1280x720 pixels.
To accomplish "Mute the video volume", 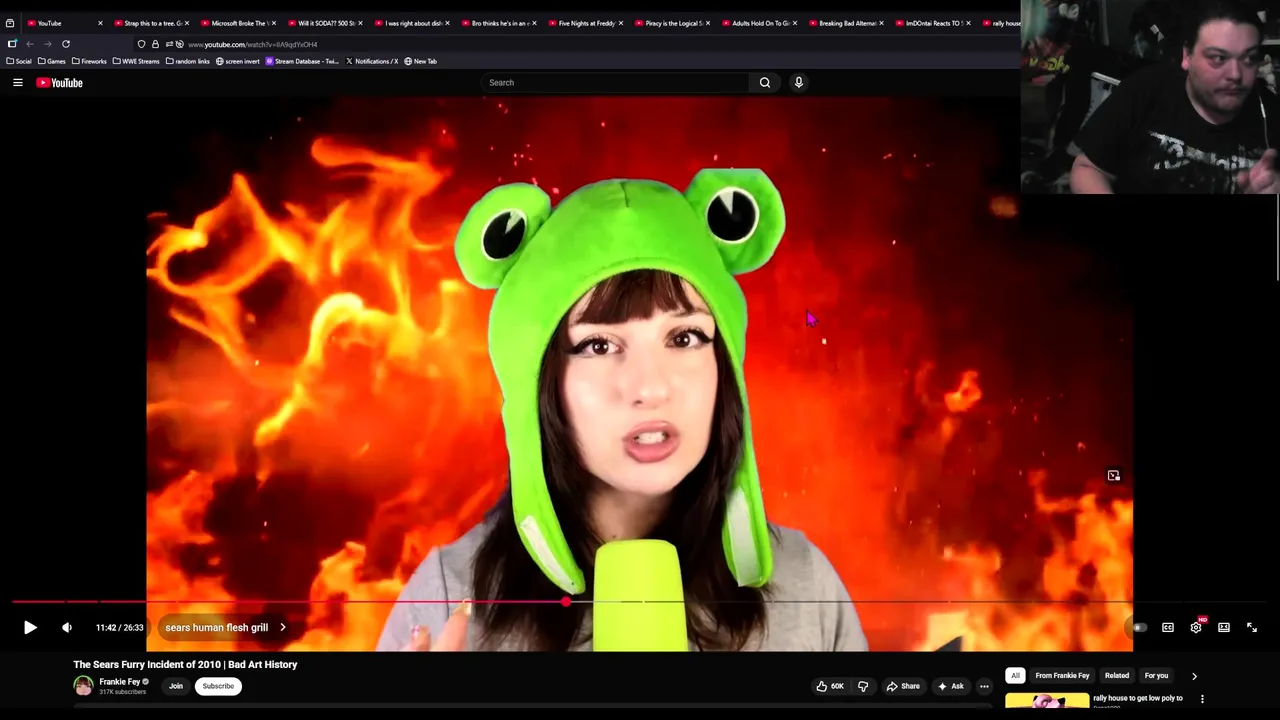I will 67,628.
